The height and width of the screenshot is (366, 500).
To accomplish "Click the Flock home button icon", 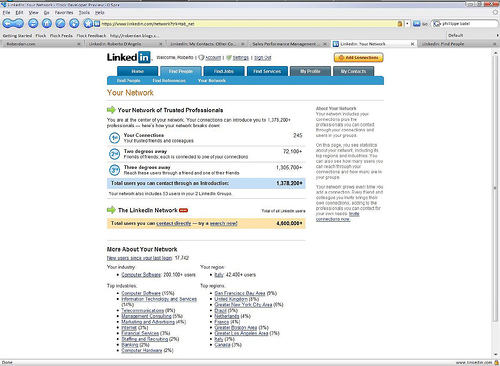I will (47, 23).
